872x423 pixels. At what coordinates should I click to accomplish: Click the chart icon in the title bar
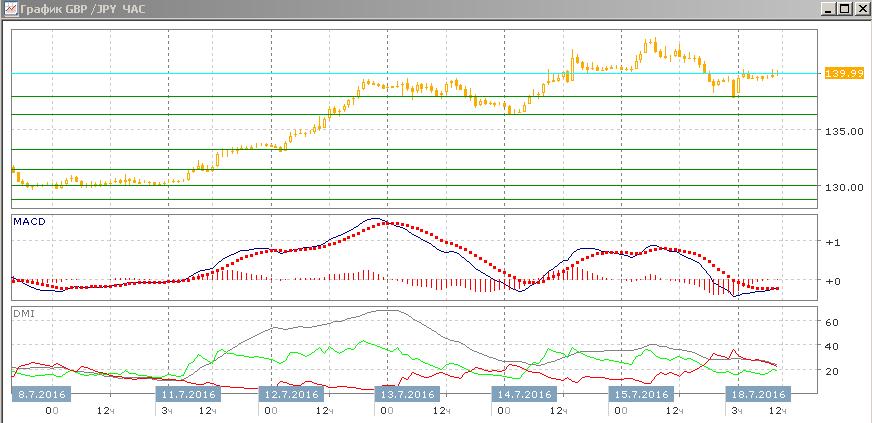tap(9, 9)
